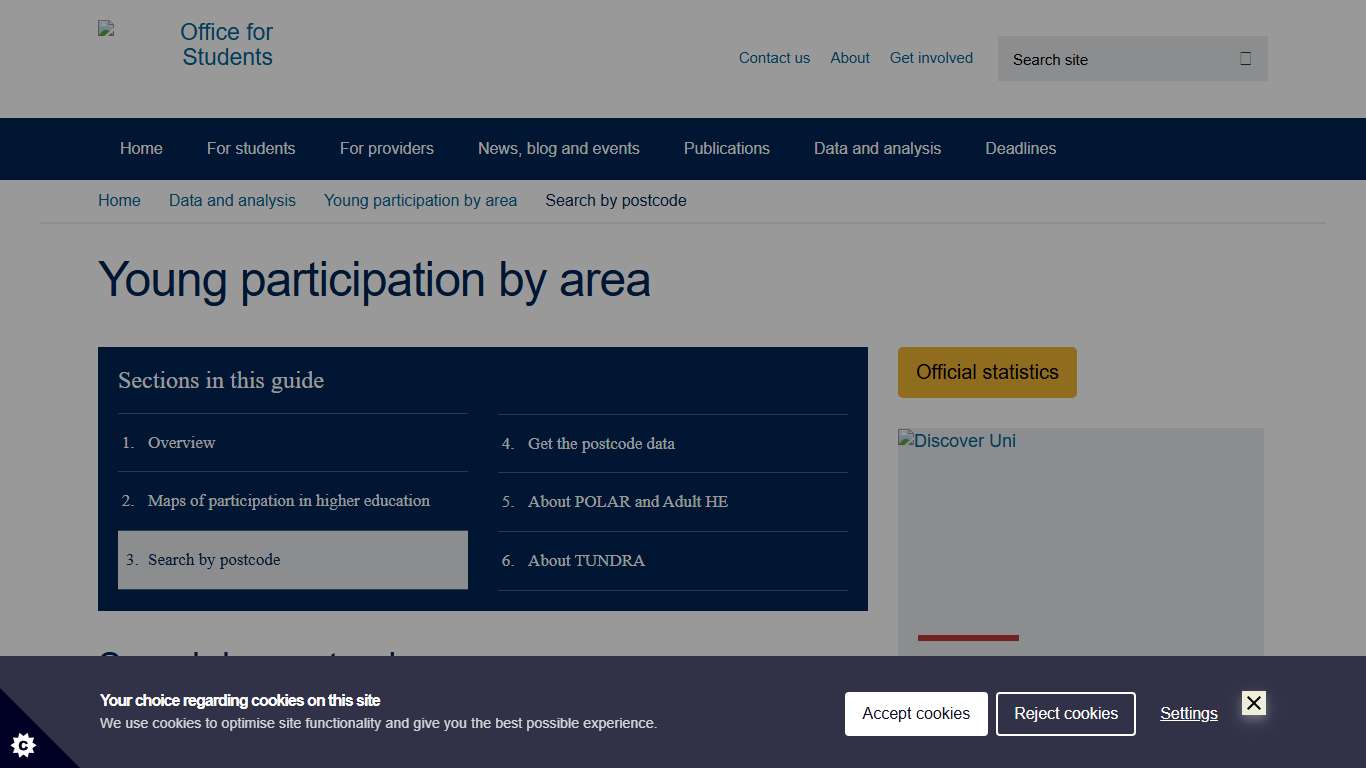This screenshot has width=1366, height=768.
Task: Click the Get involved link
Action: pyautogui.click(x=931, y=58)
